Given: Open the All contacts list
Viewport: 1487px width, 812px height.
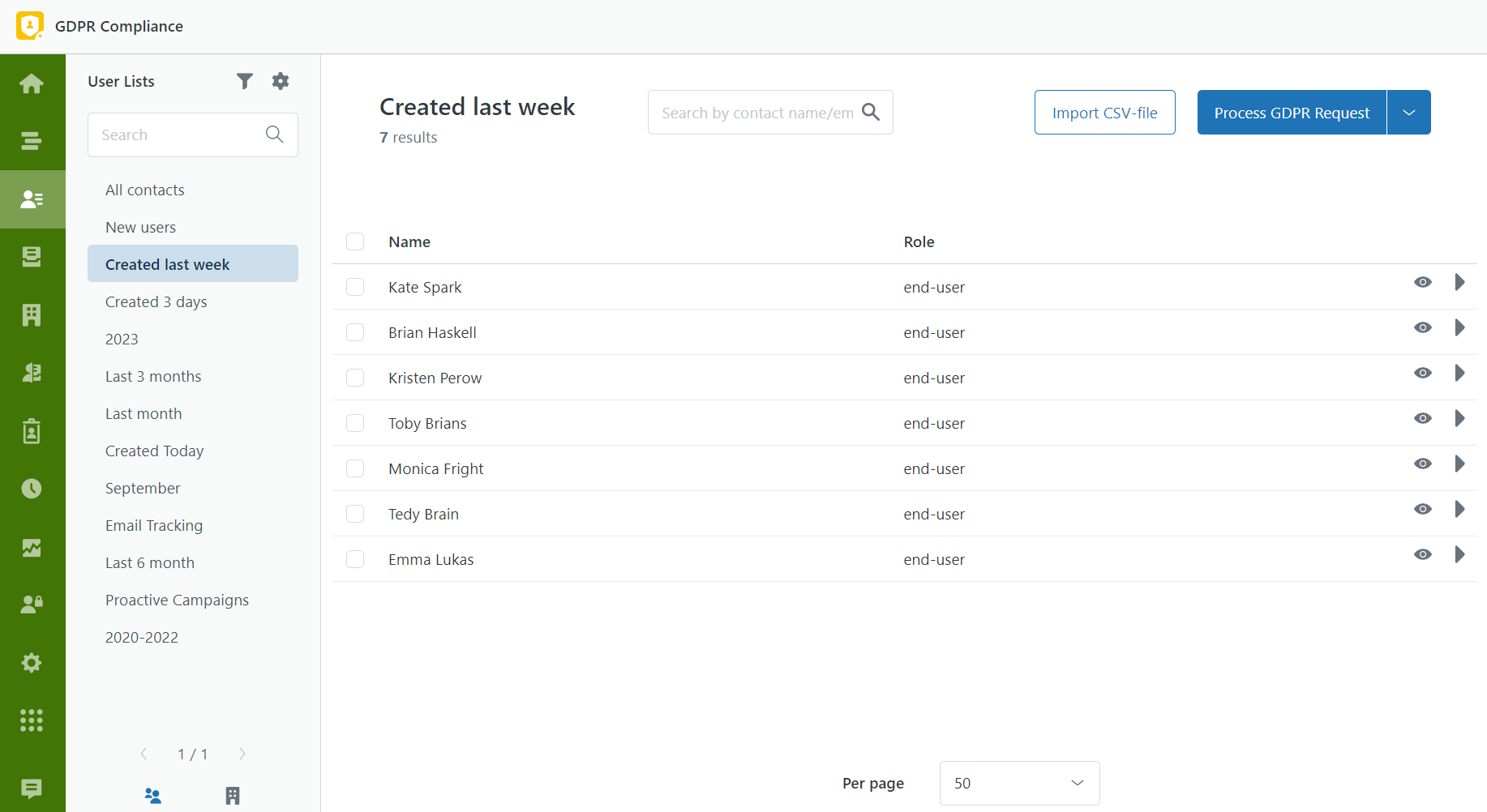Looking at the screenshot, I should 144,189.
